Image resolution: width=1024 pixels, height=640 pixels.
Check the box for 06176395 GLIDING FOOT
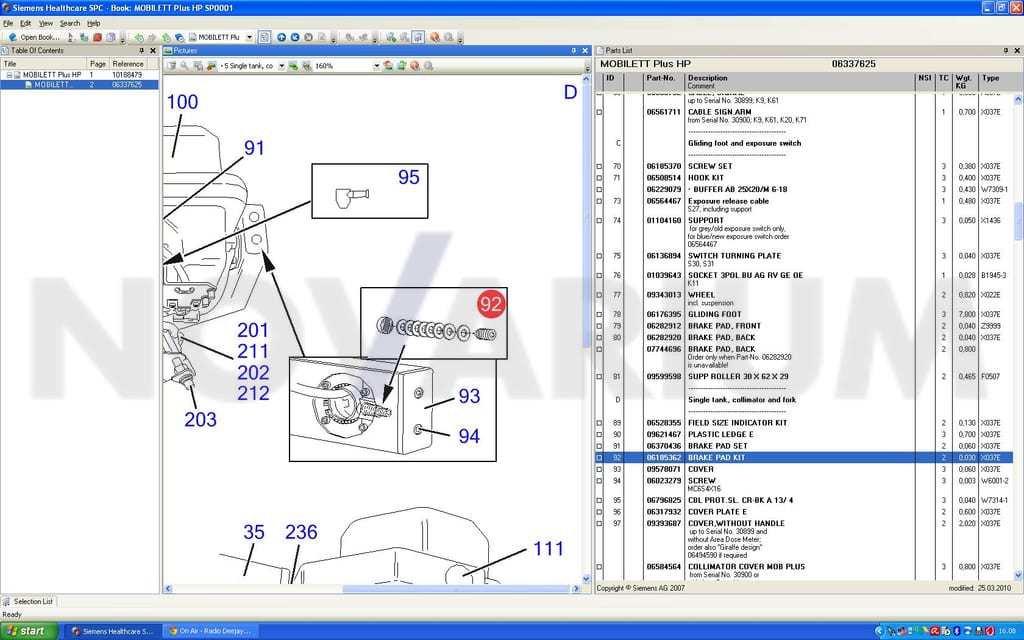(x=600, y=315)
